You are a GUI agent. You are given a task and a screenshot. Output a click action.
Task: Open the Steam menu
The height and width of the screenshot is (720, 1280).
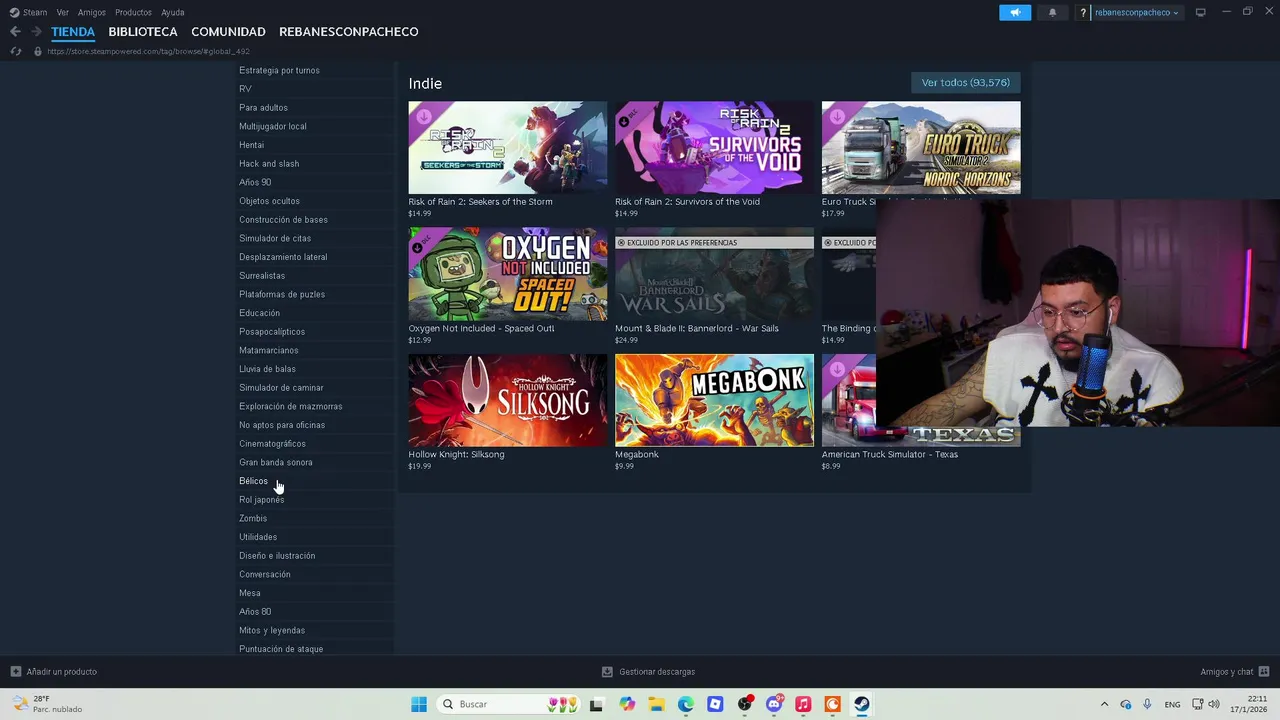click(35, 13)
